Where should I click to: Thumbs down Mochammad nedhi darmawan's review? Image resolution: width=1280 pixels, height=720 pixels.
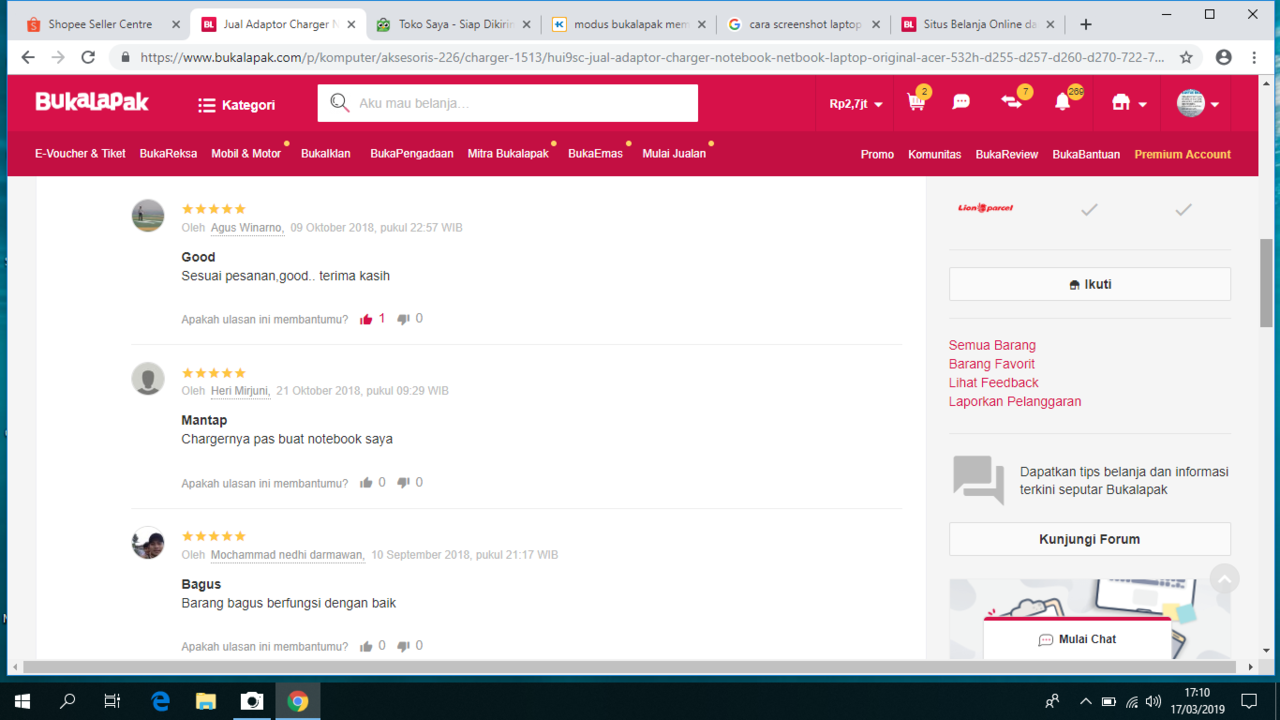(x=403, y=646)
